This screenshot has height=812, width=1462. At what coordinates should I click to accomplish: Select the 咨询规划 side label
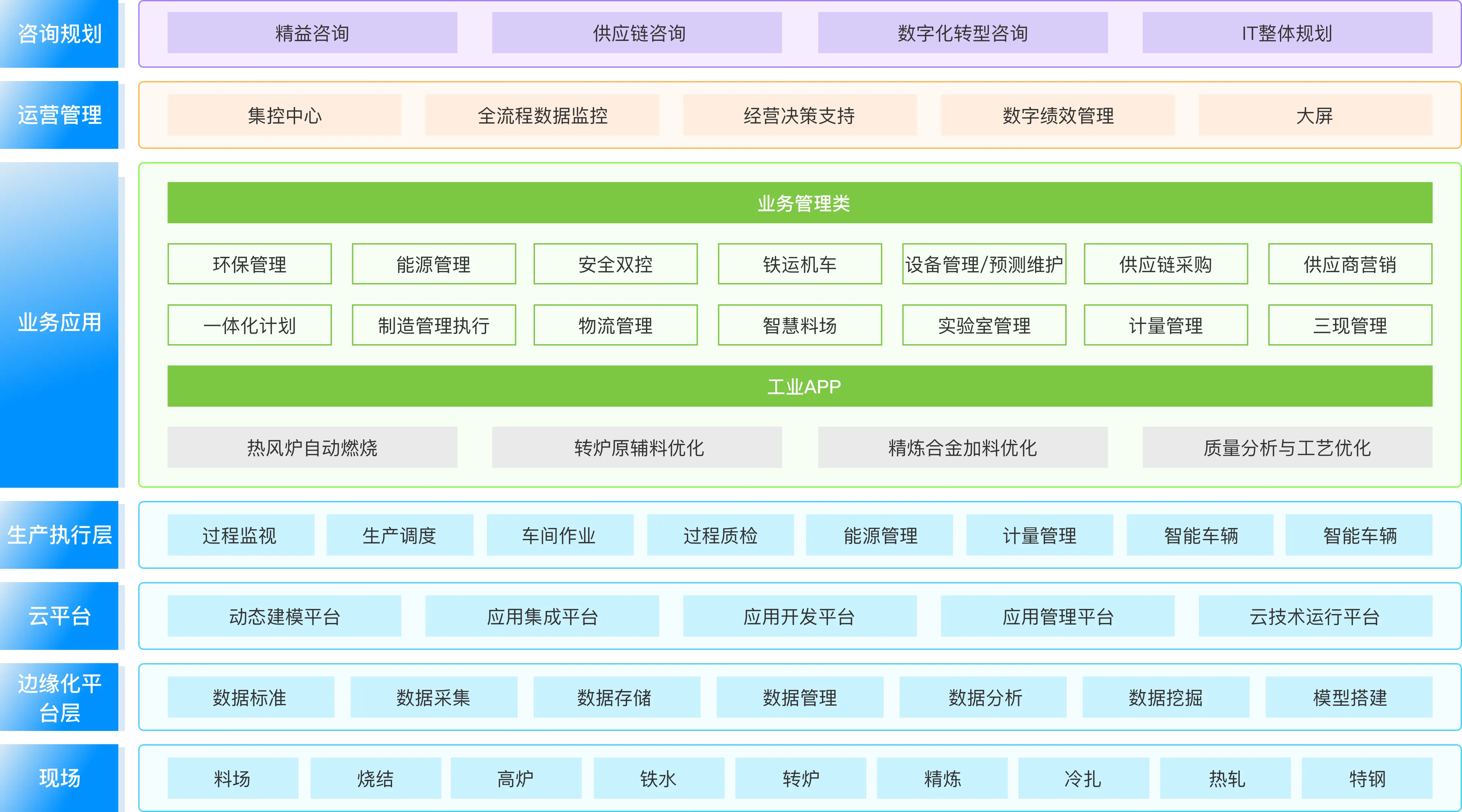click(59, 34)
